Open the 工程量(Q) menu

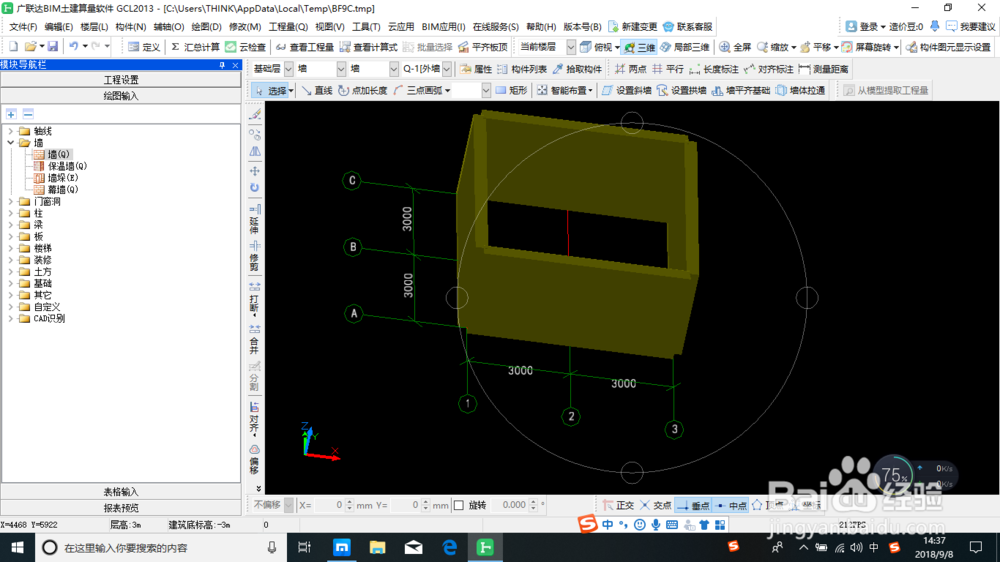coord(288,27)
